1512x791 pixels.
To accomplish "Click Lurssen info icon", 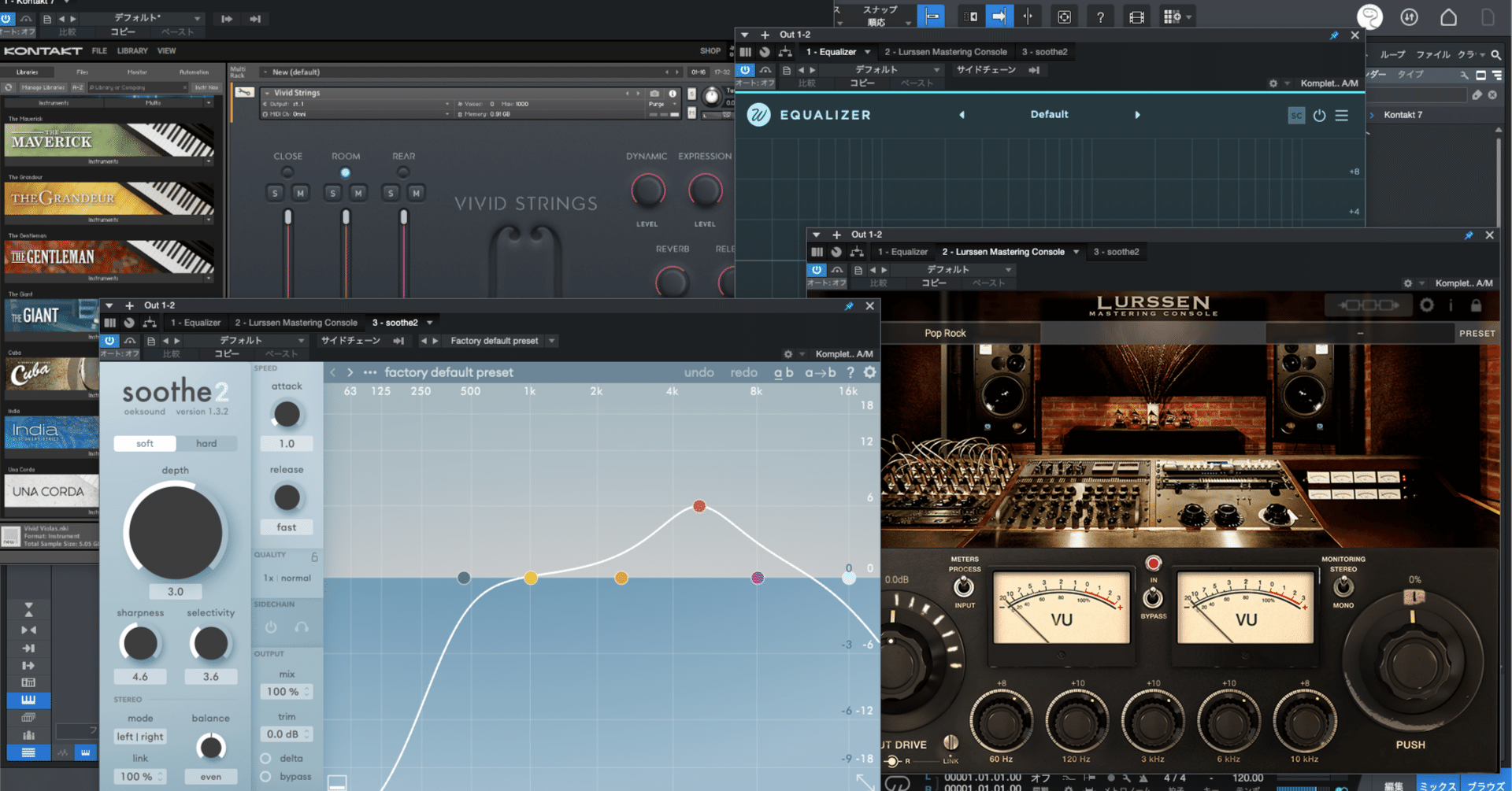I will 1451,305.
